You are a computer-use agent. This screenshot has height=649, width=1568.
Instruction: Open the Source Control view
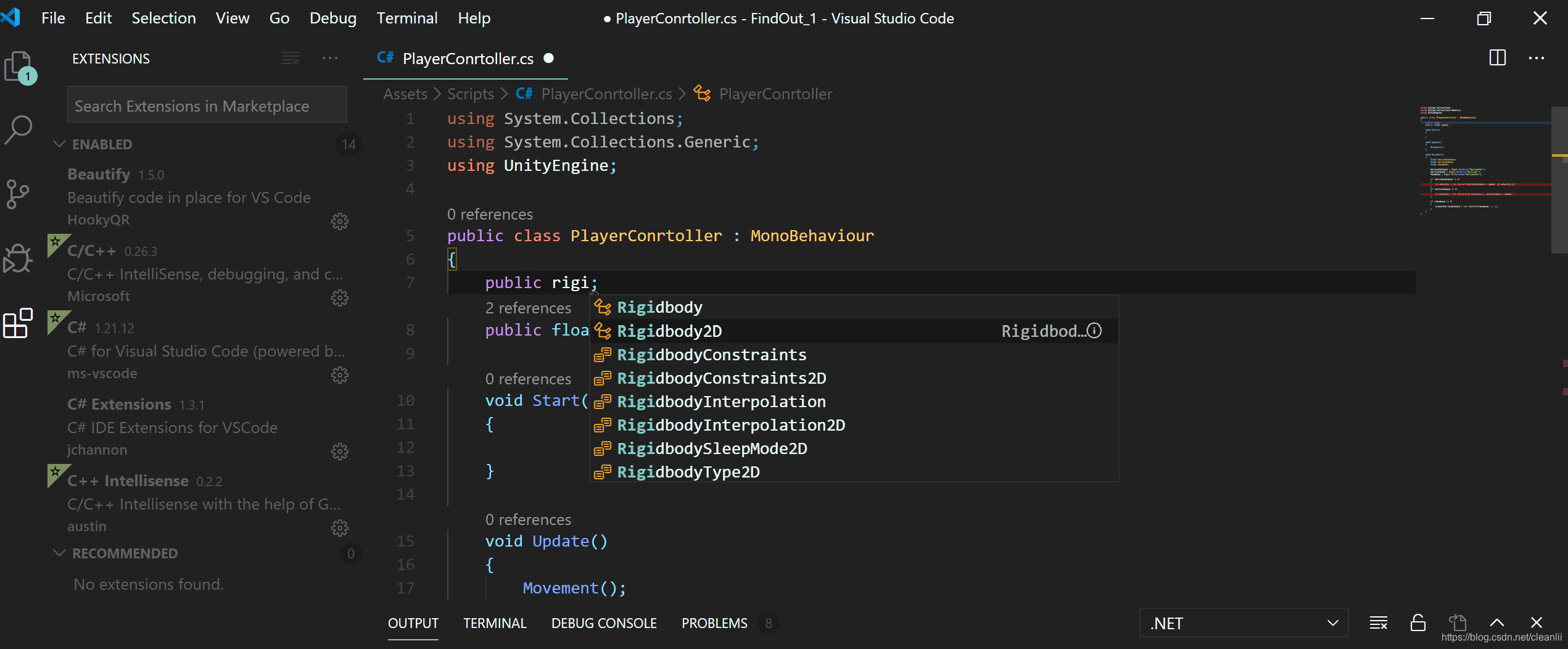tap(17, 194)
